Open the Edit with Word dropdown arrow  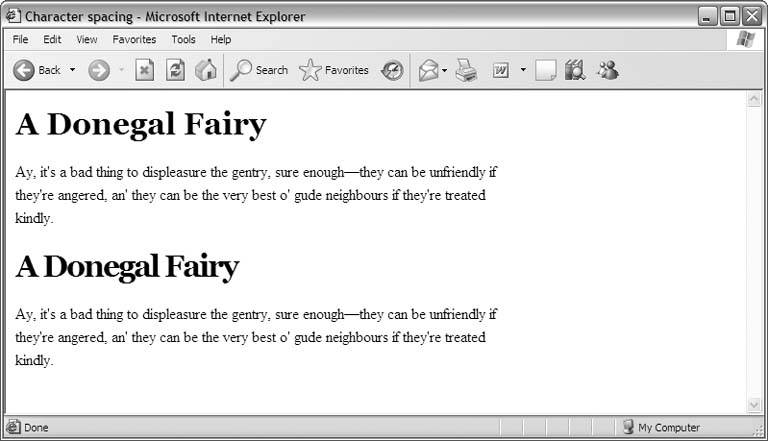pos(522,70)
